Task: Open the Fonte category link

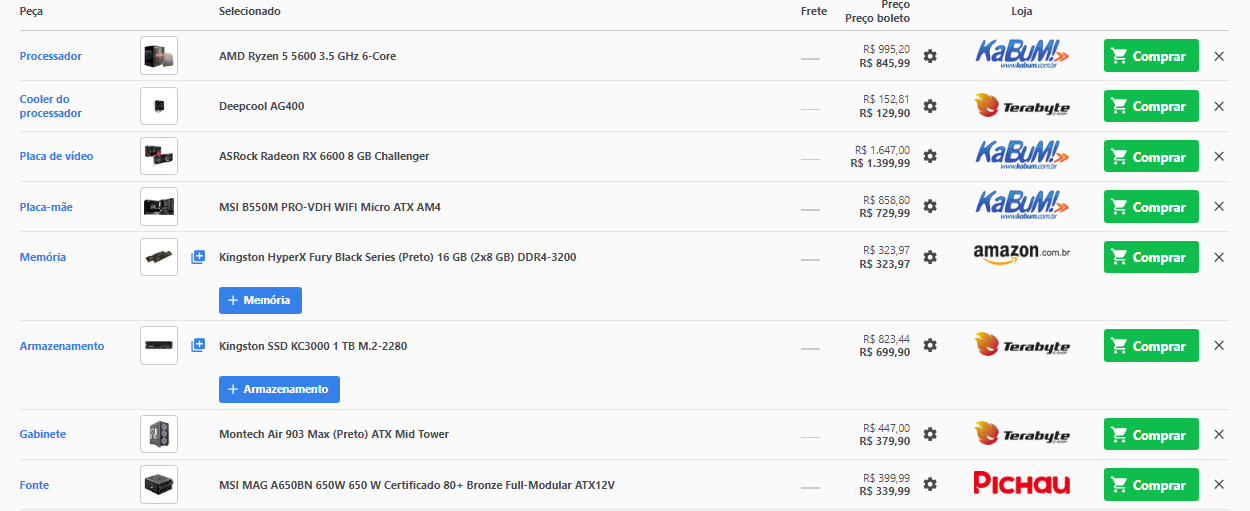Action: click(34, 485)
